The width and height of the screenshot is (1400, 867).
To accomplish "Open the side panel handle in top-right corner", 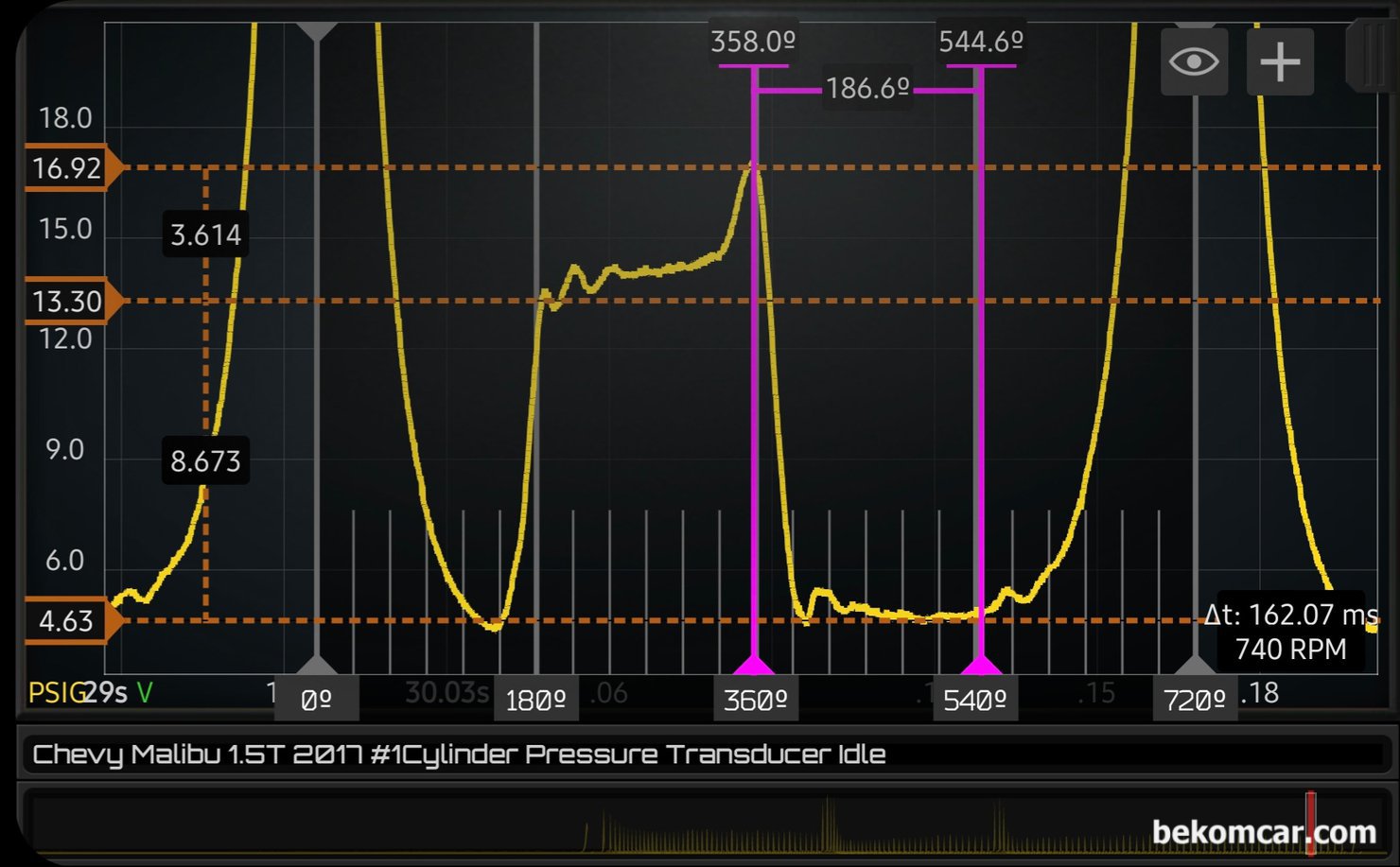I will (1368, 57).
